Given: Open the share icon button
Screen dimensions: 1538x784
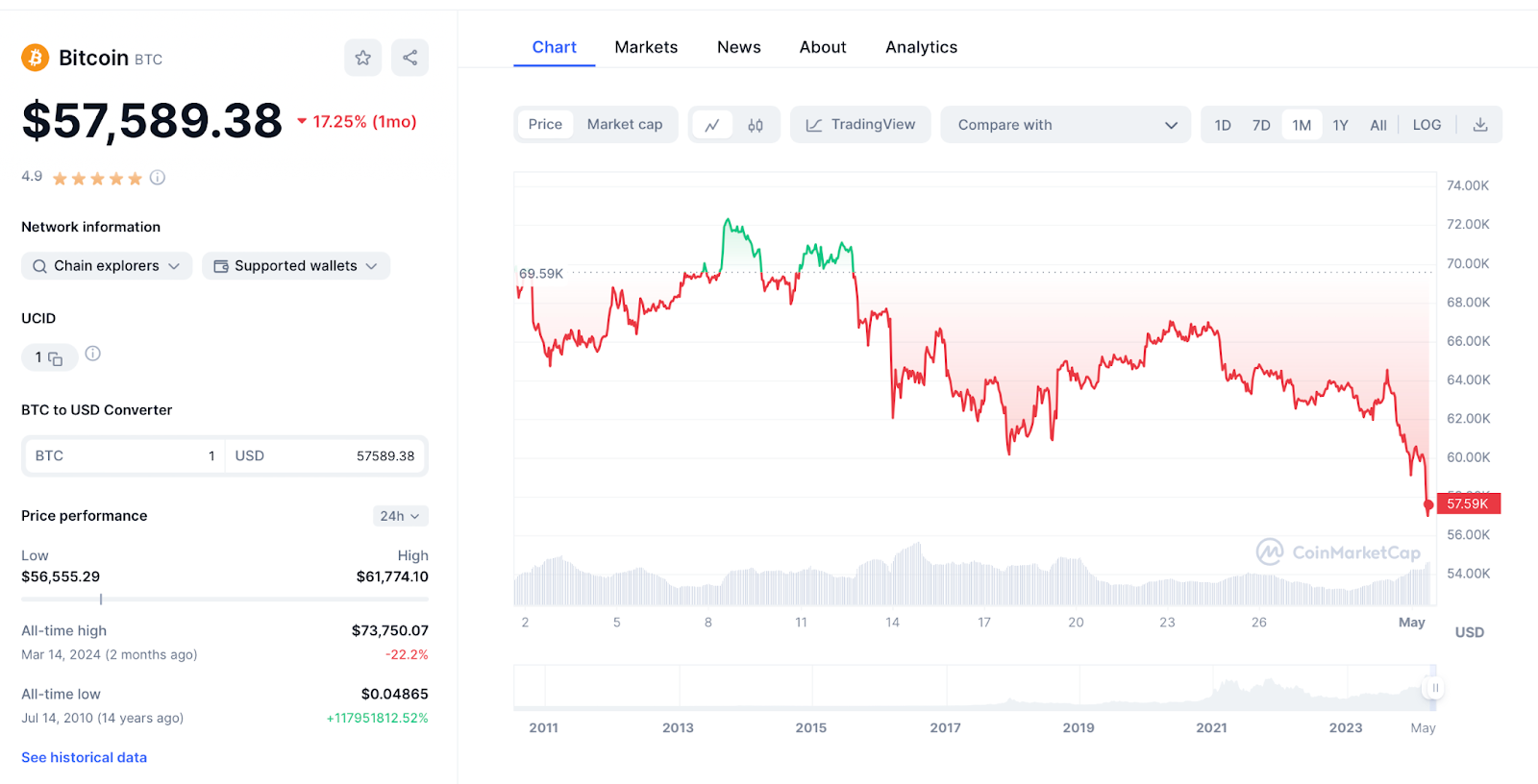Looking at the screenshot, I should (x=410, y=58).
